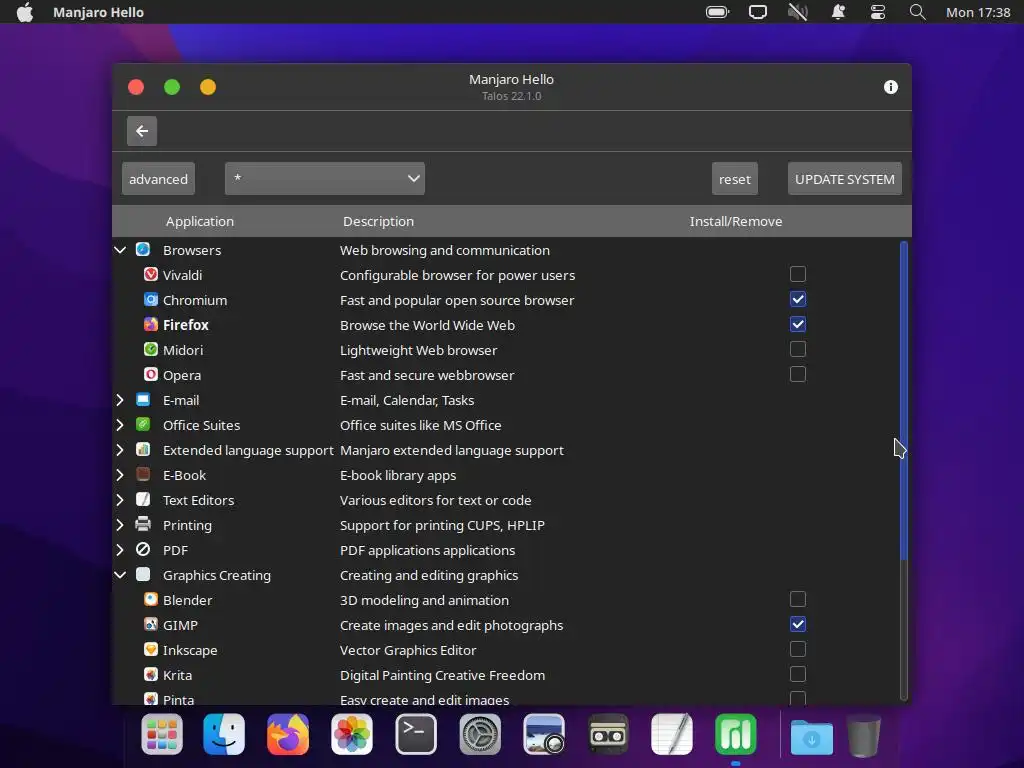Screen dimensions: 1024x768
Task: Click the E-mail category icon
Action: click(143, 400)
